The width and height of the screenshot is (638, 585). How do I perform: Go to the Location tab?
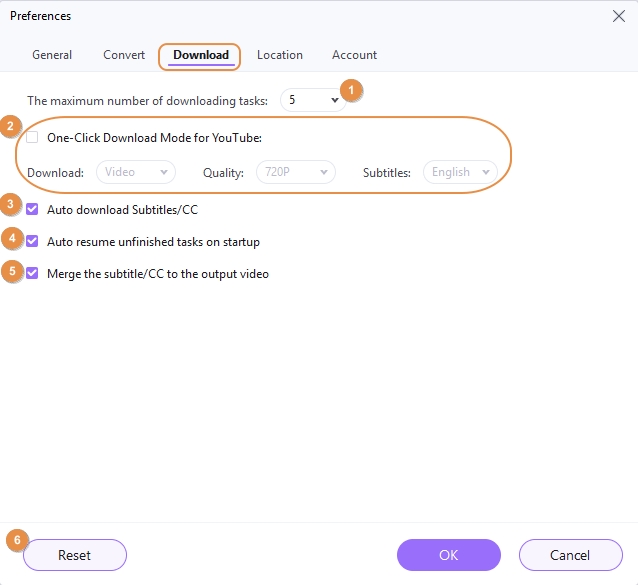coord(280,55)
